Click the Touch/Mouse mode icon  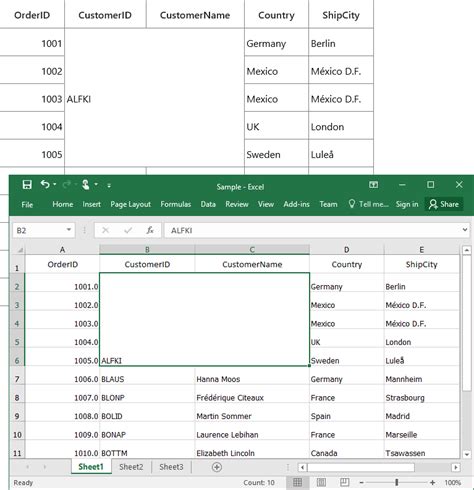coord(86,184)
